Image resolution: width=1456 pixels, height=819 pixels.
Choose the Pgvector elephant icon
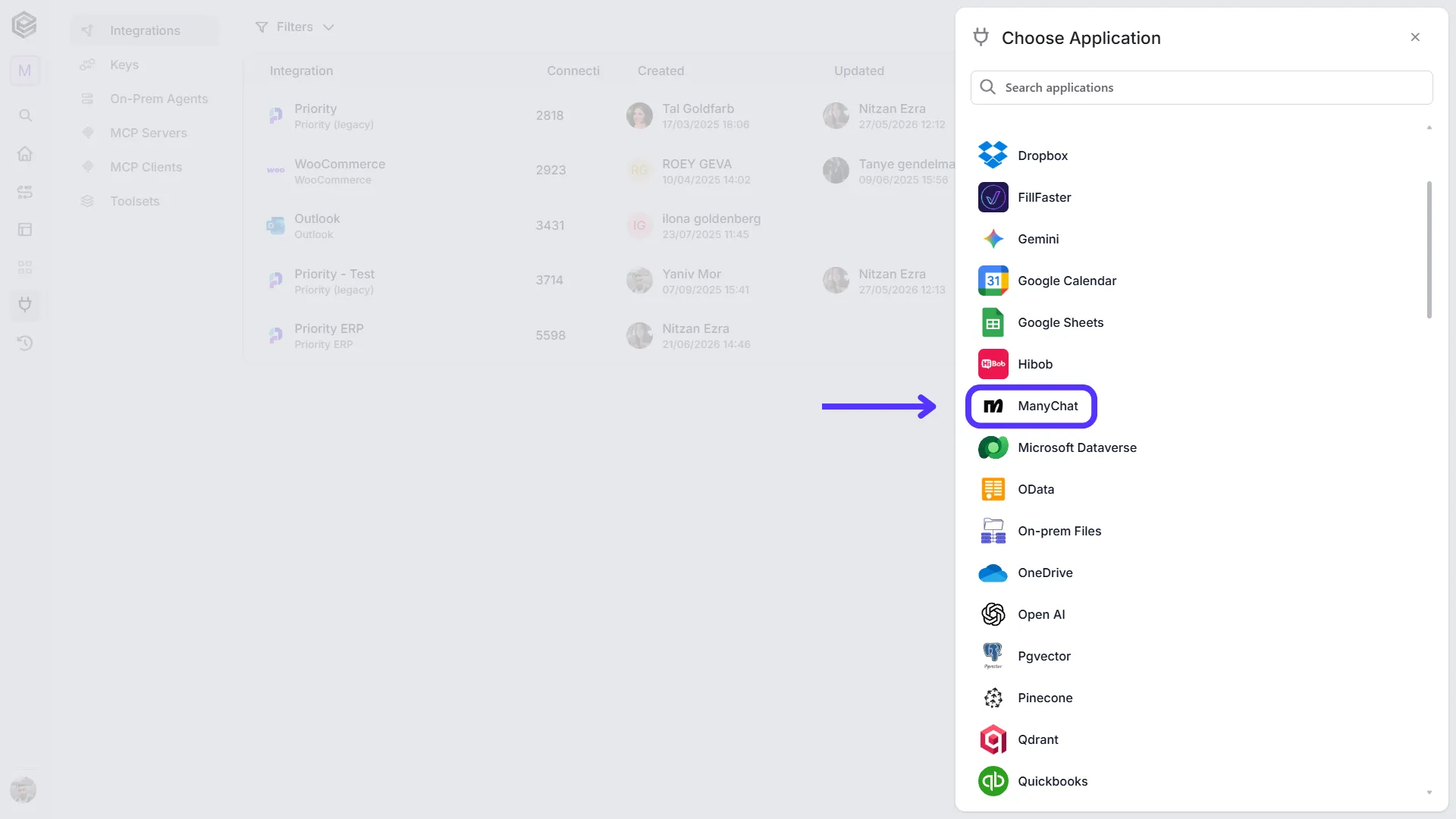pyautogui.click(x=993, y=656)
